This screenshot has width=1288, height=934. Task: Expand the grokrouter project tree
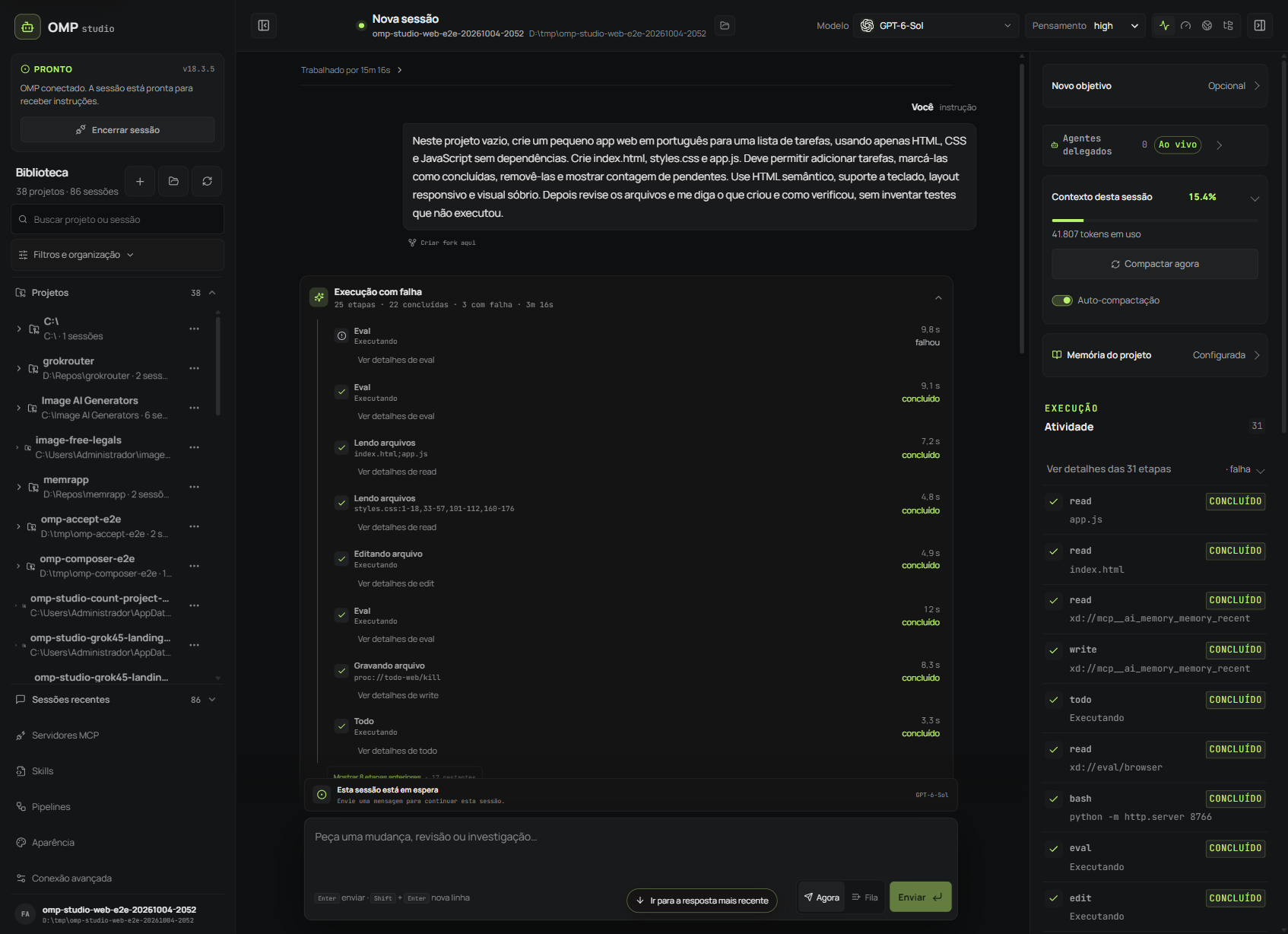(19, 368)
